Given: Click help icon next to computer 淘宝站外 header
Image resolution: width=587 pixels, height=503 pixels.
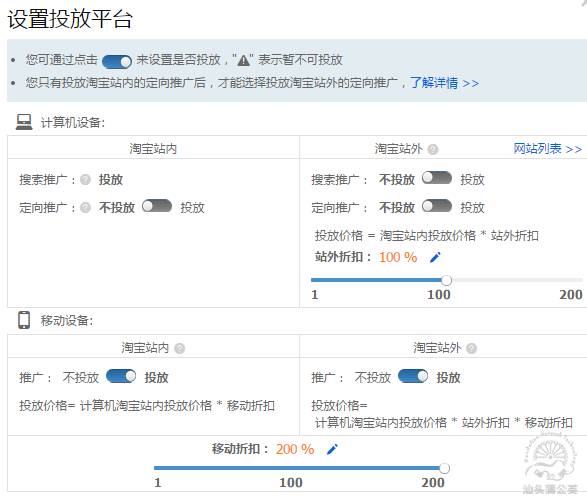Looking at the screenshot, I should [x=433, y=150].
